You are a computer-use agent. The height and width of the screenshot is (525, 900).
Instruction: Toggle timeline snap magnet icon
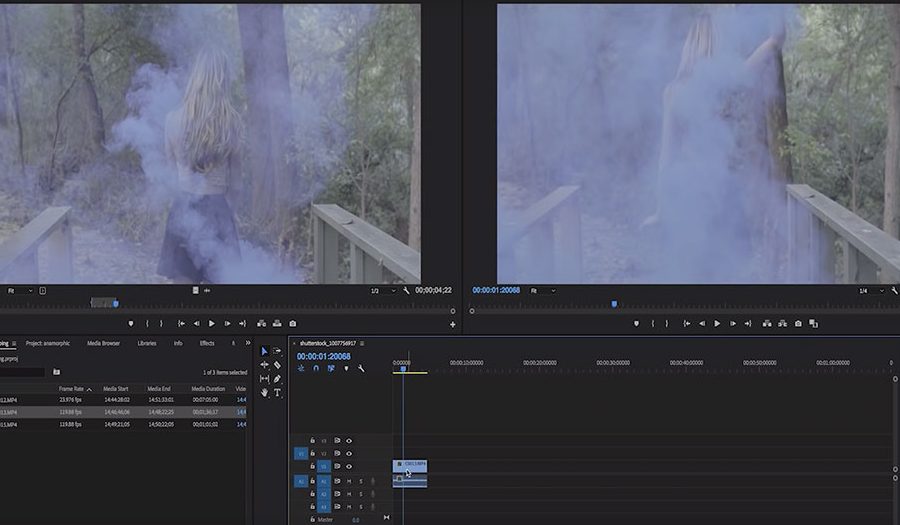[316, 368]
